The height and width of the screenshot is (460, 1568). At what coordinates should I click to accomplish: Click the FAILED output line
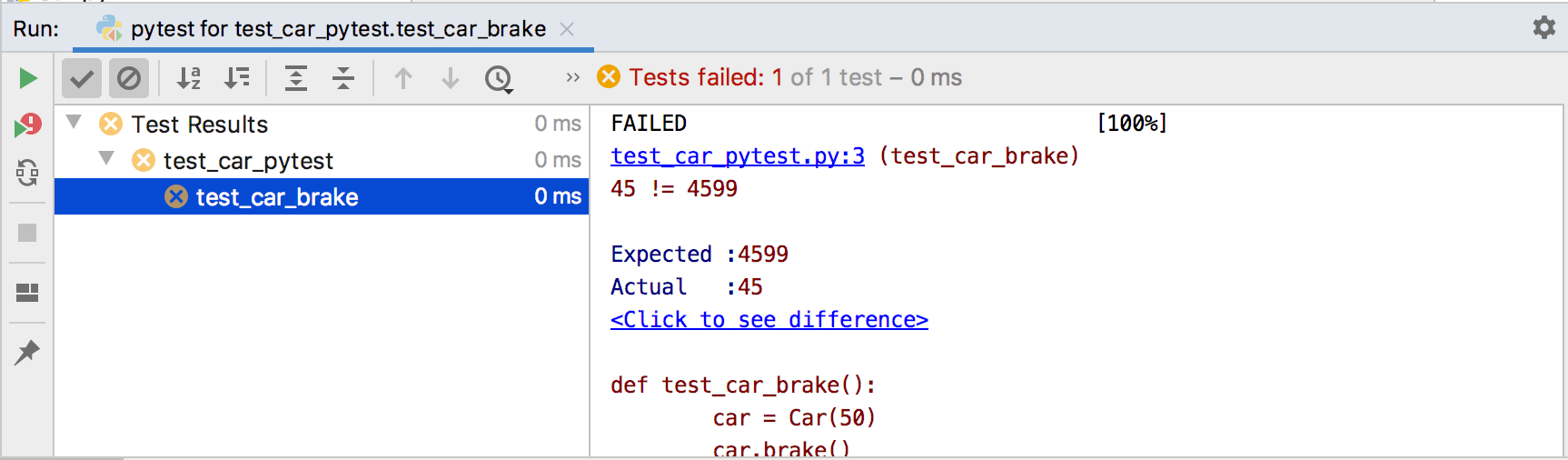(x=649, y=123)
